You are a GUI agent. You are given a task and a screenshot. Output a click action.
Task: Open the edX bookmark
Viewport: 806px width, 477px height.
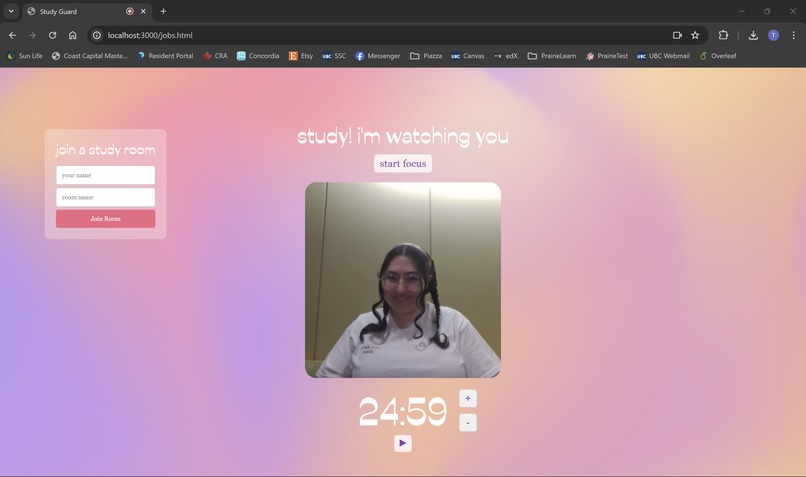(506, 56)
